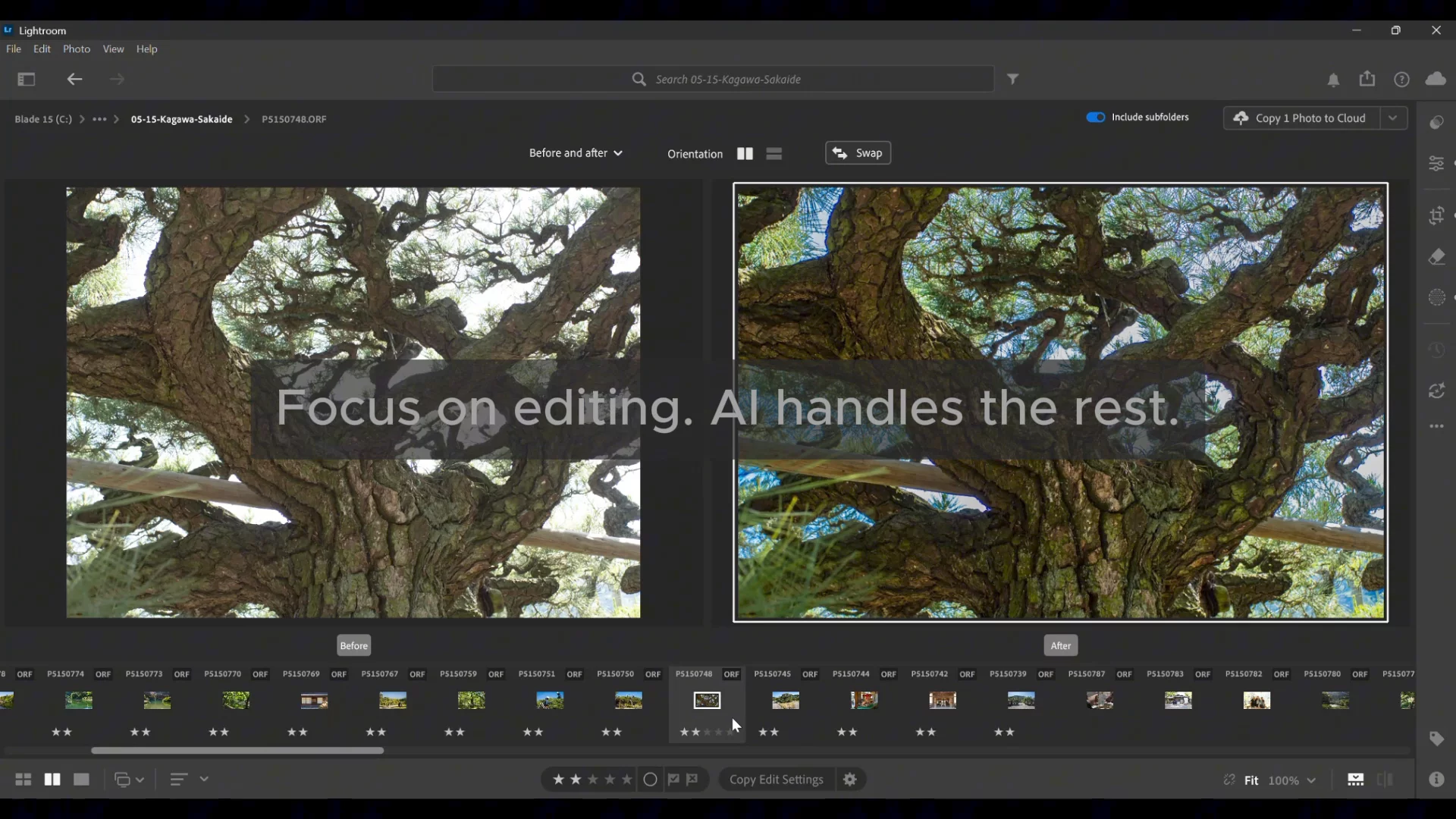Open the View menu
This screenshot has height=819, width=1456.
113,49
